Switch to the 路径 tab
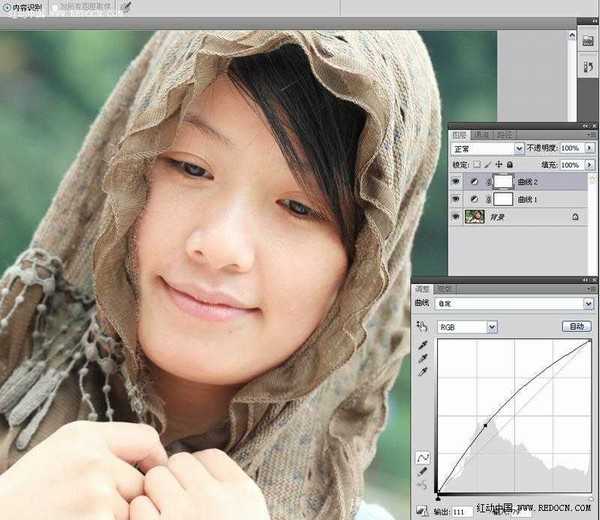Image resolution: width=600 pixels, height=520 pixels. (504, 134)
